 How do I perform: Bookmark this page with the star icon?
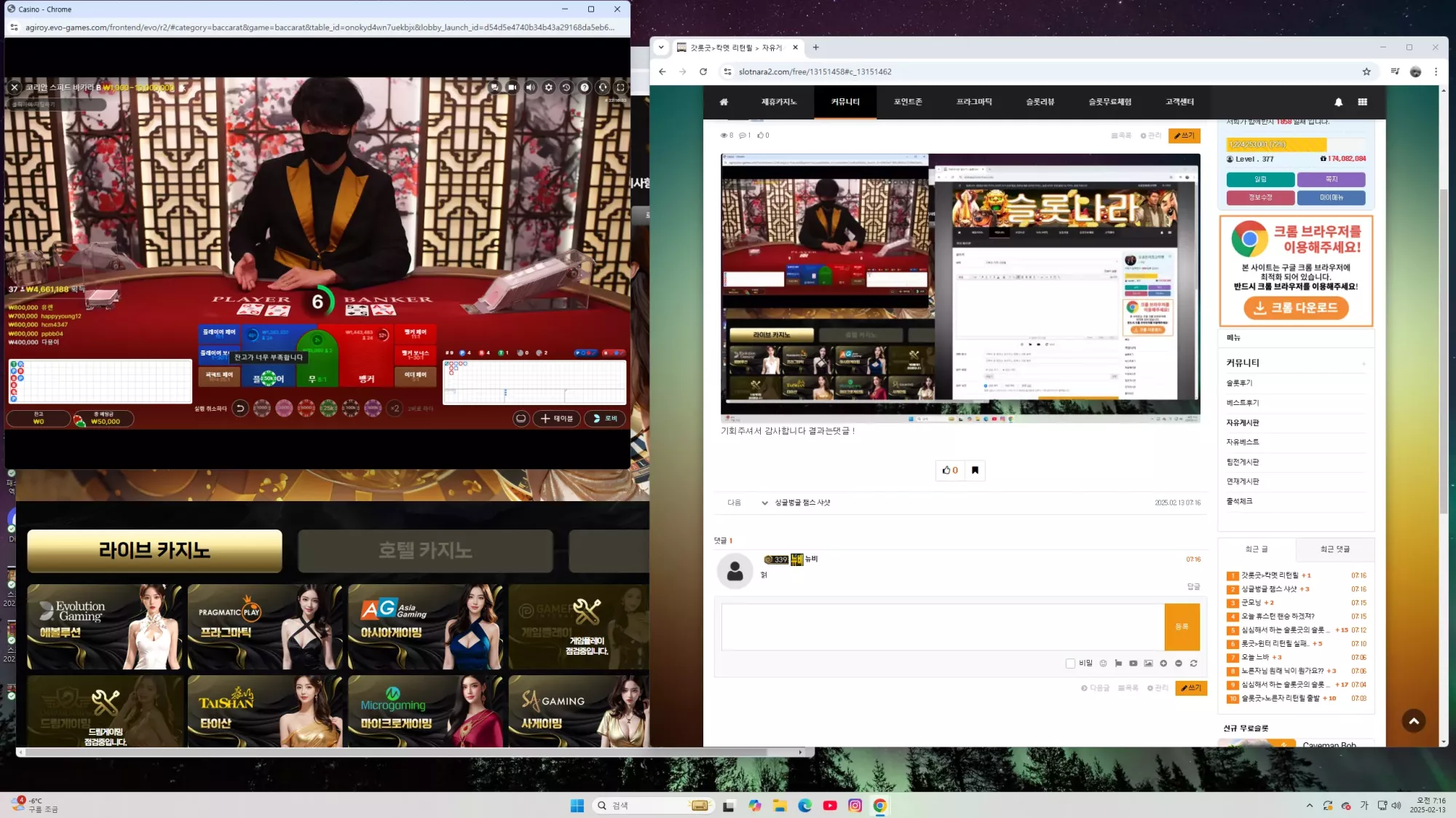click(1366, 71)
